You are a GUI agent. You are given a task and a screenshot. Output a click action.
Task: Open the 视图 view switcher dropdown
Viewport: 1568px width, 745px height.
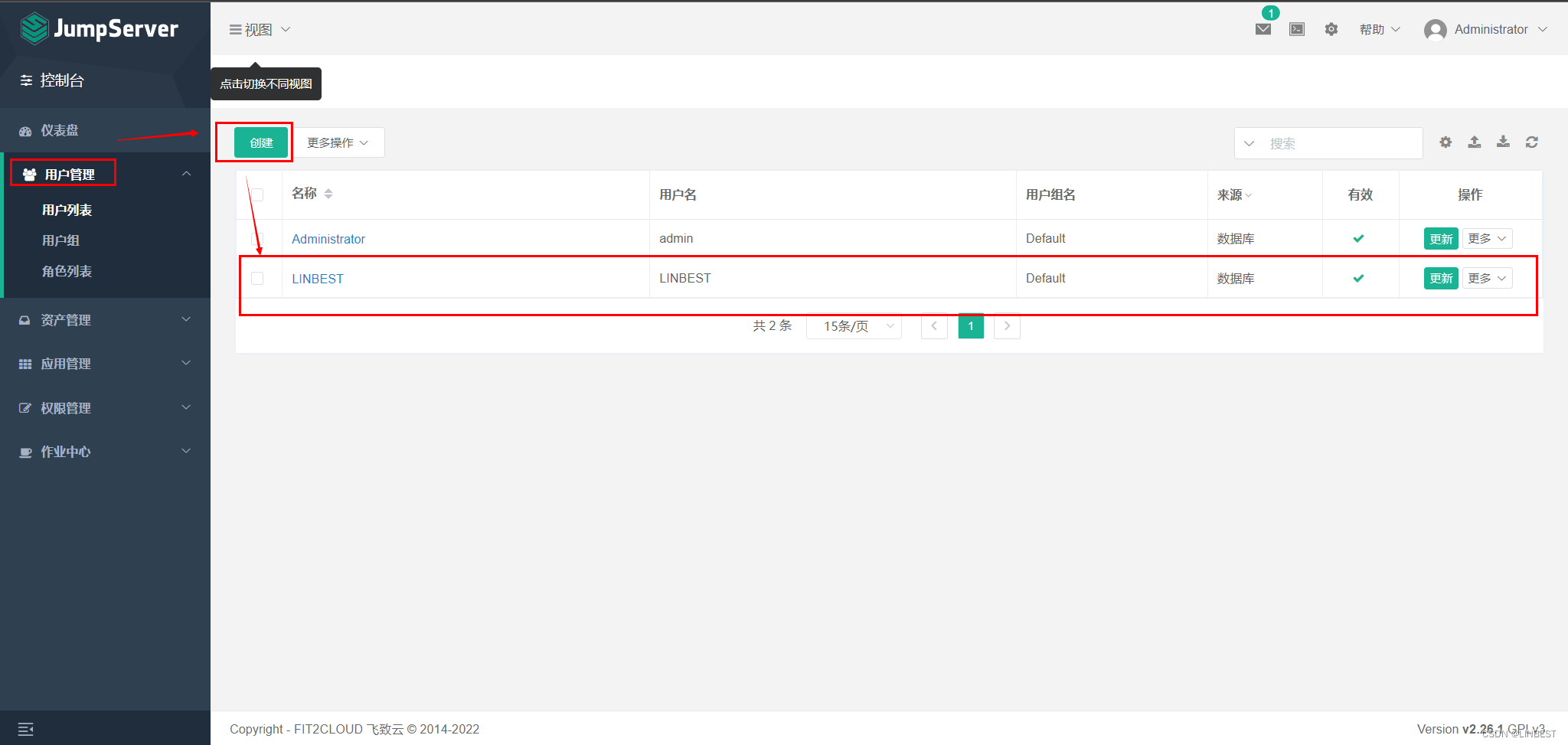(x=260, y=29)
